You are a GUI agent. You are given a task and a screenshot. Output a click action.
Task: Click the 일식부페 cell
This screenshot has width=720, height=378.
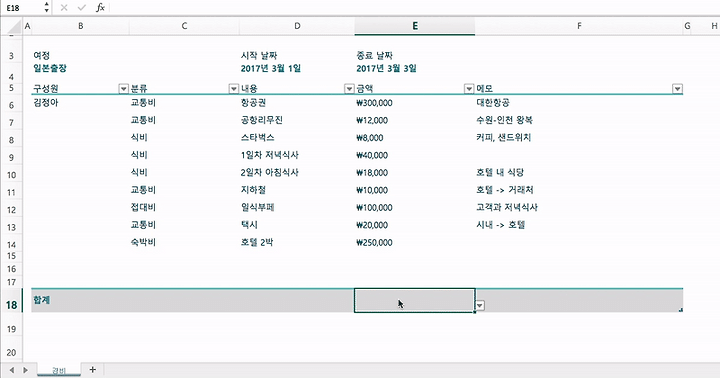tap(258, 208)
